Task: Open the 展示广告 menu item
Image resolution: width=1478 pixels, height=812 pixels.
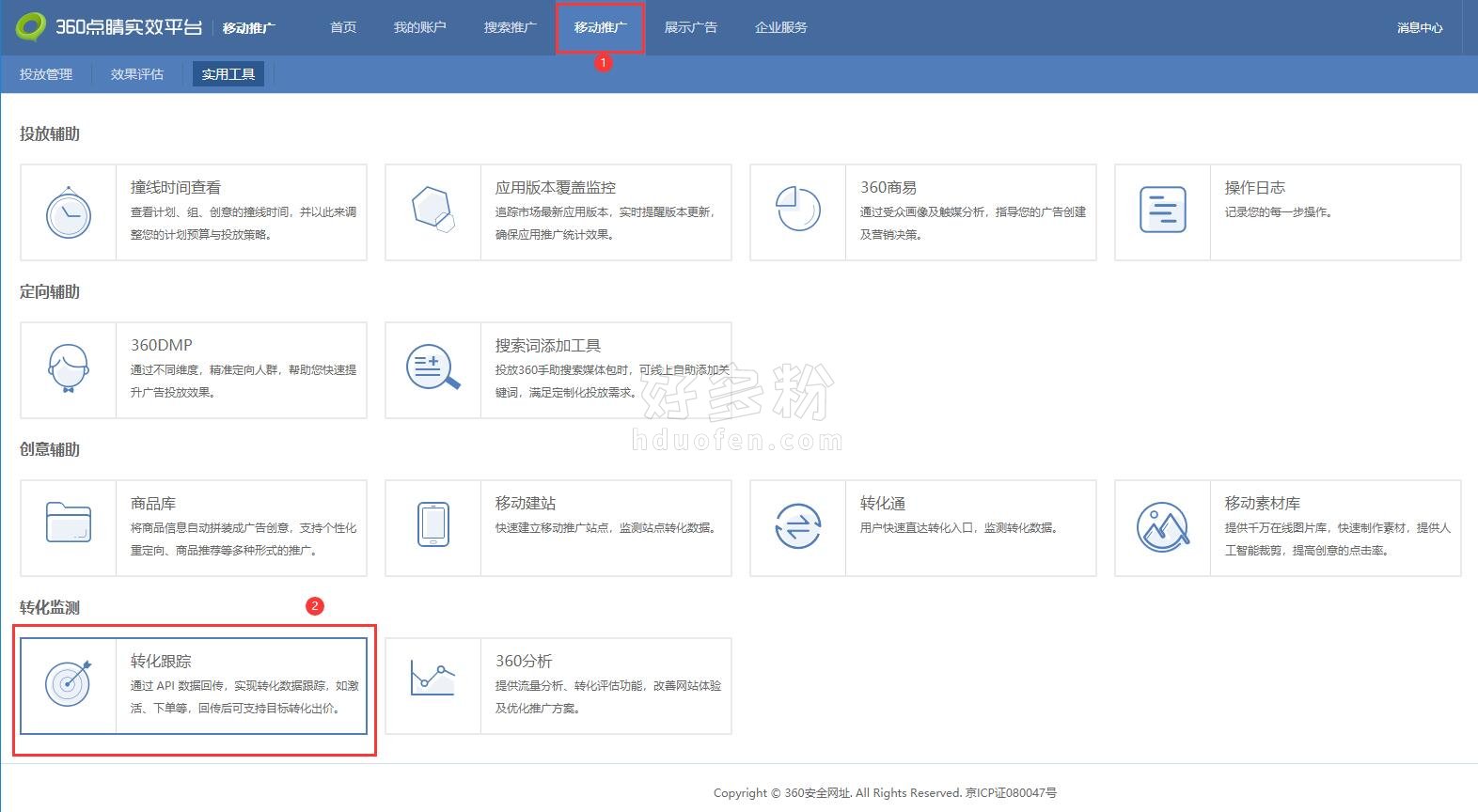Action: 690,27
